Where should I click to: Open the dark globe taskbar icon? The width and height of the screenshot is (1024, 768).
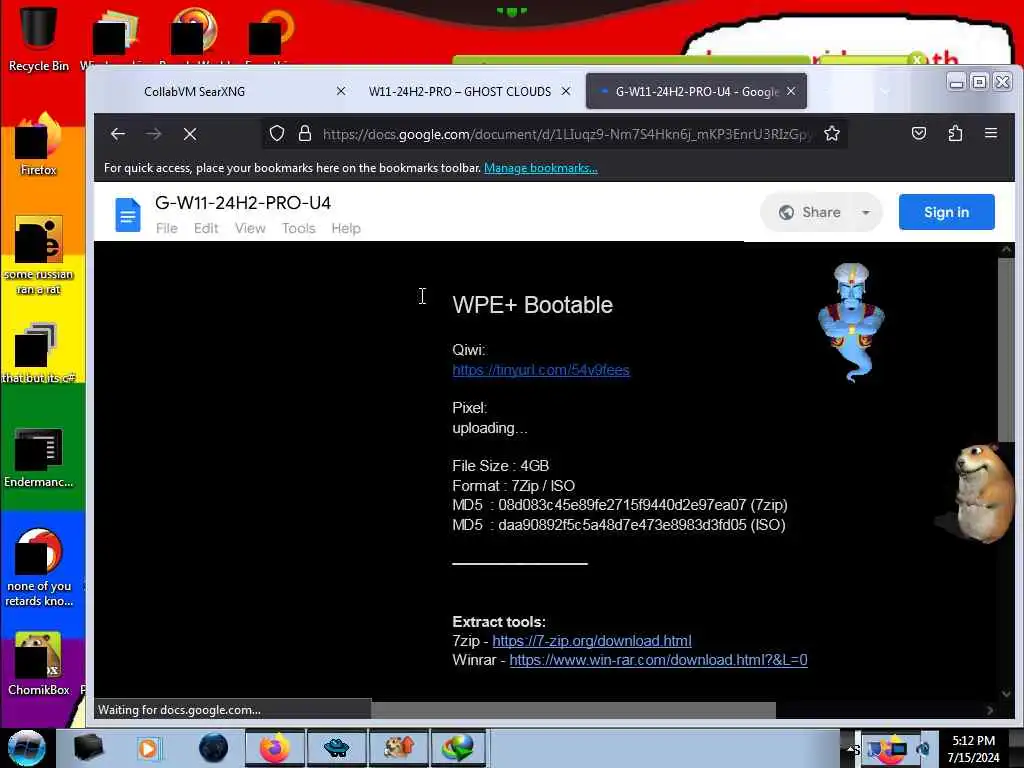[x=213, y=748]
